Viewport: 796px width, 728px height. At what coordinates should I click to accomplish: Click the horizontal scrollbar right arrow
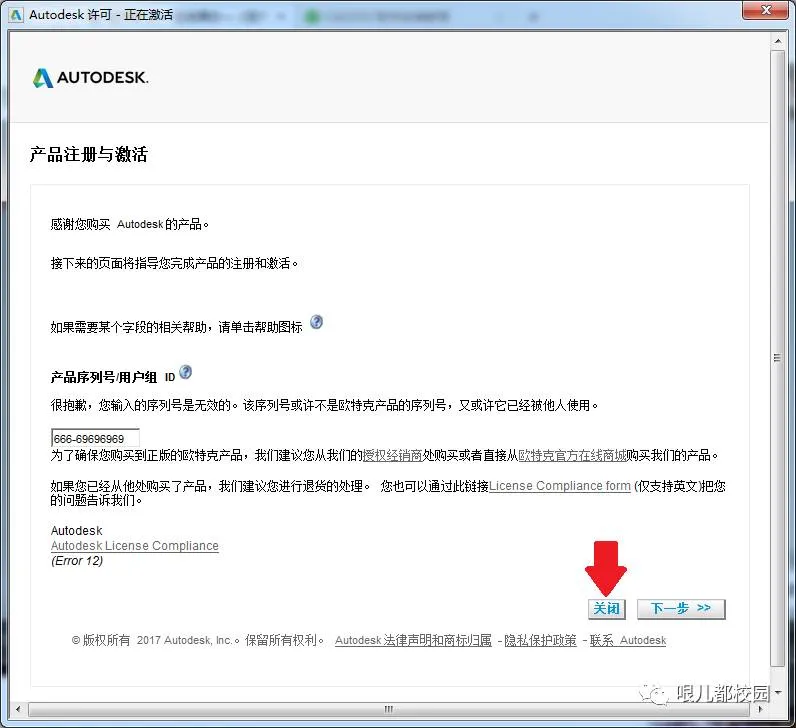[x=760, y=709]
